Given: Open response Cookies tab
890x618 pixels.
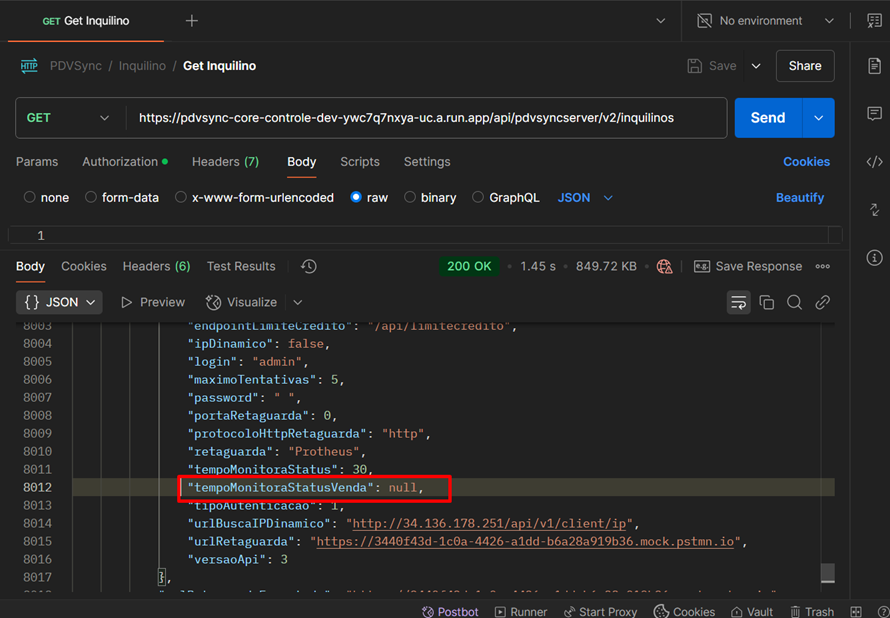Looking at the screenshot, I should click(84, 266).
